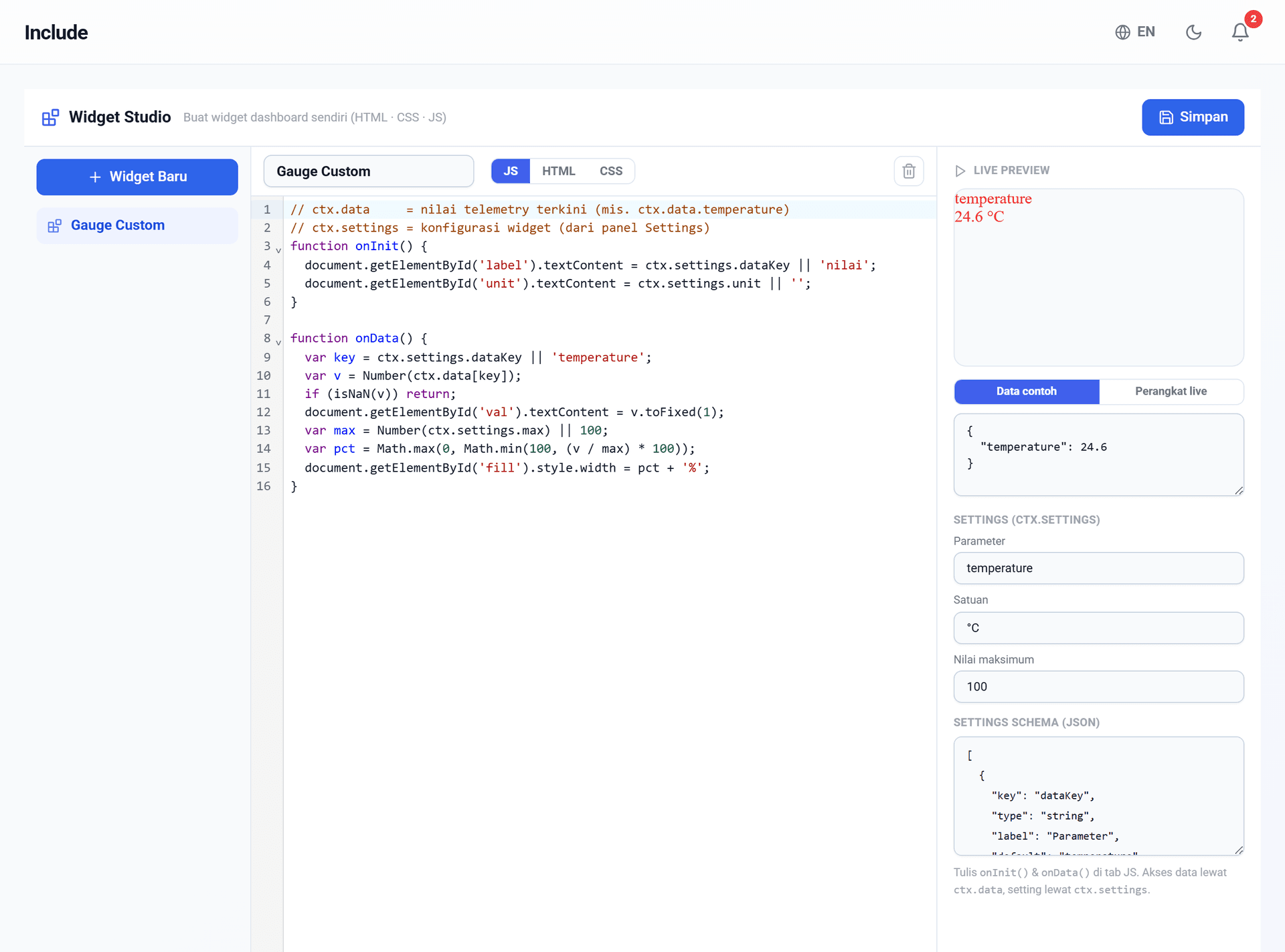Select the Data contoh mode

pyautogui.click(x=1026, y=391)
